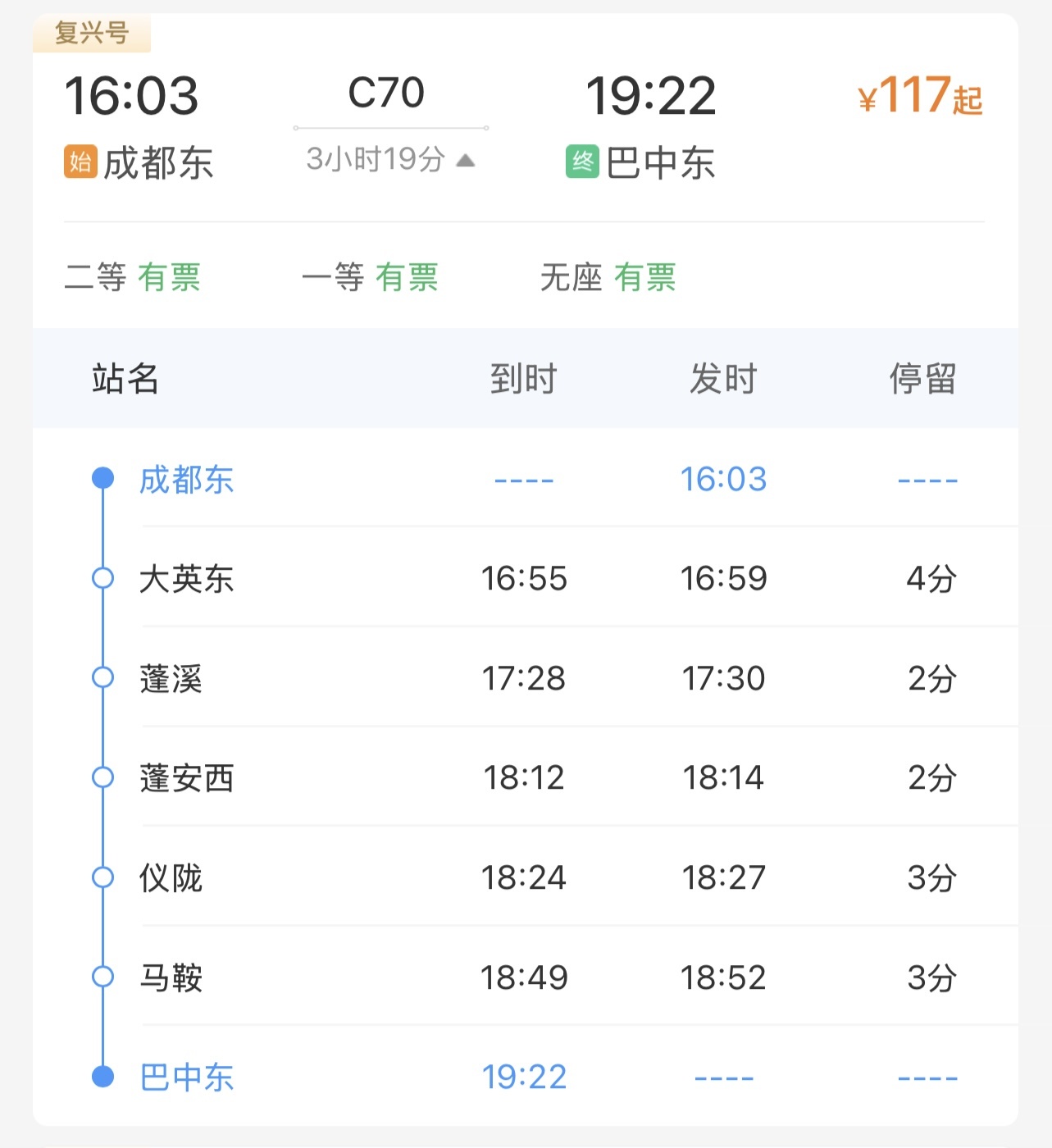Click the 站名 column header
The image size is (1052, 1148).
pyautogui.click(x=125, y=379)
